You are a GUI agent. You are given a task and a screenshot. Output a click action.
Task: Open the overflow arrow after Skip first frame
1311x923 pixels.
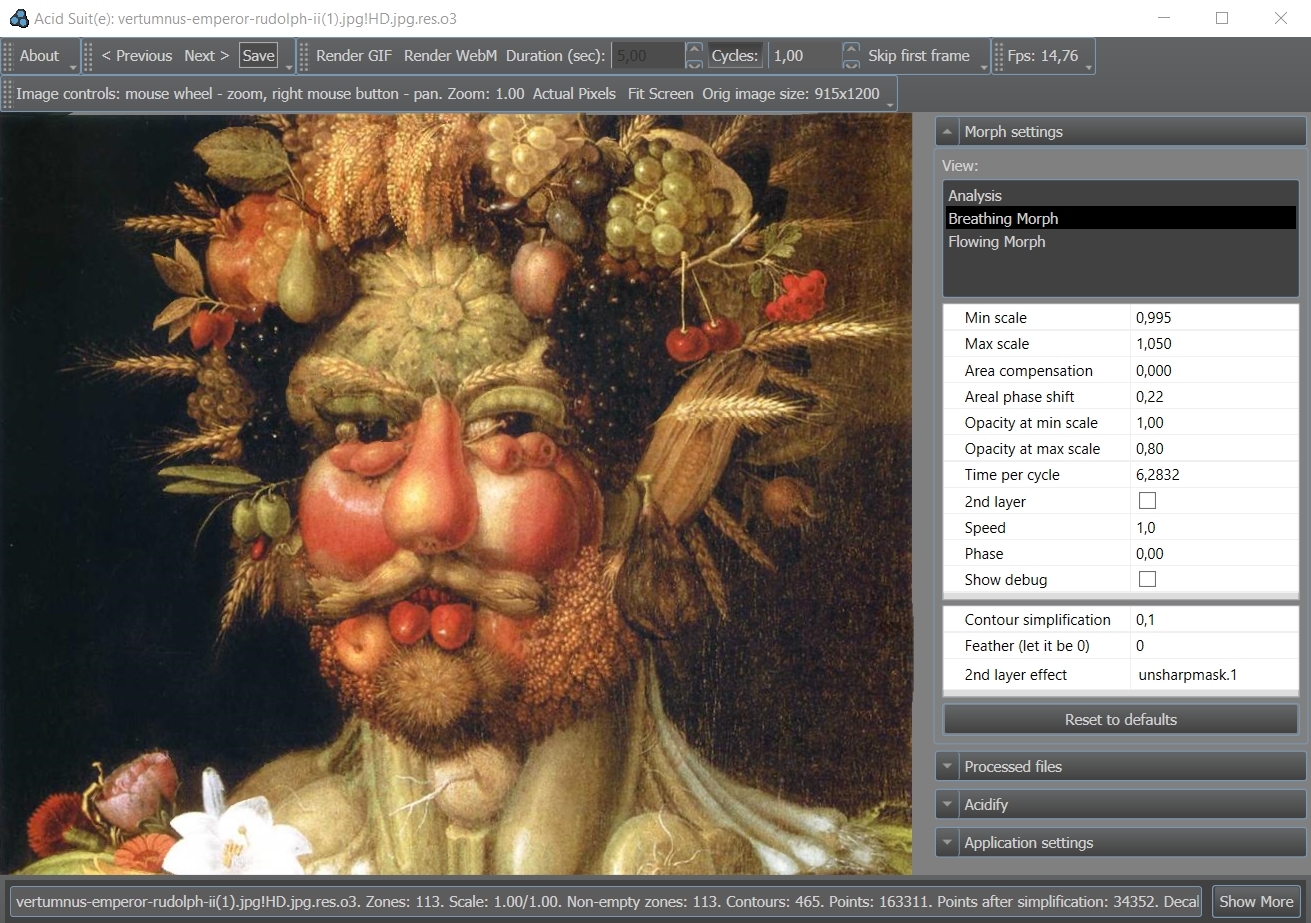pyautogui.click(x=984, y=67)
